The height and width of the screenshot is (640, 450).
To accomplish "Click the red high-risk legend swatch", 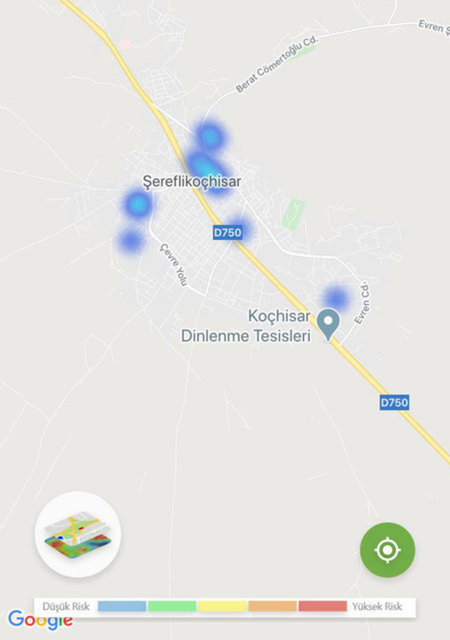I will pos(323,606).
